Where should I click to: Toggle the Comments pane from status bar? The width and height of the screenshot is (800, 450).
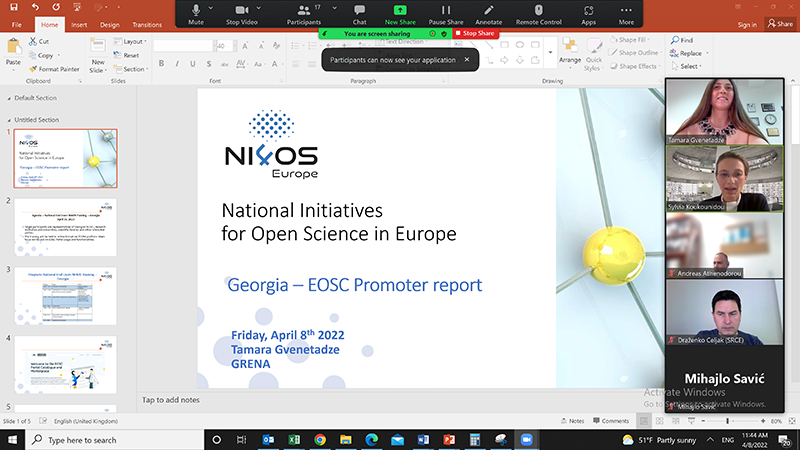[x=611, y=421]
